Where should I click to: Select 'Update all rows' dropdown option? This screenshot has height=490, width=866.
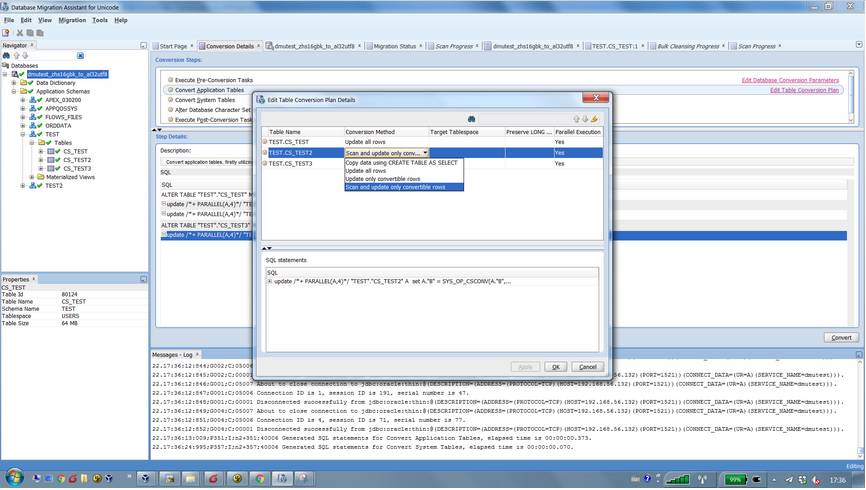pos(404,171)
